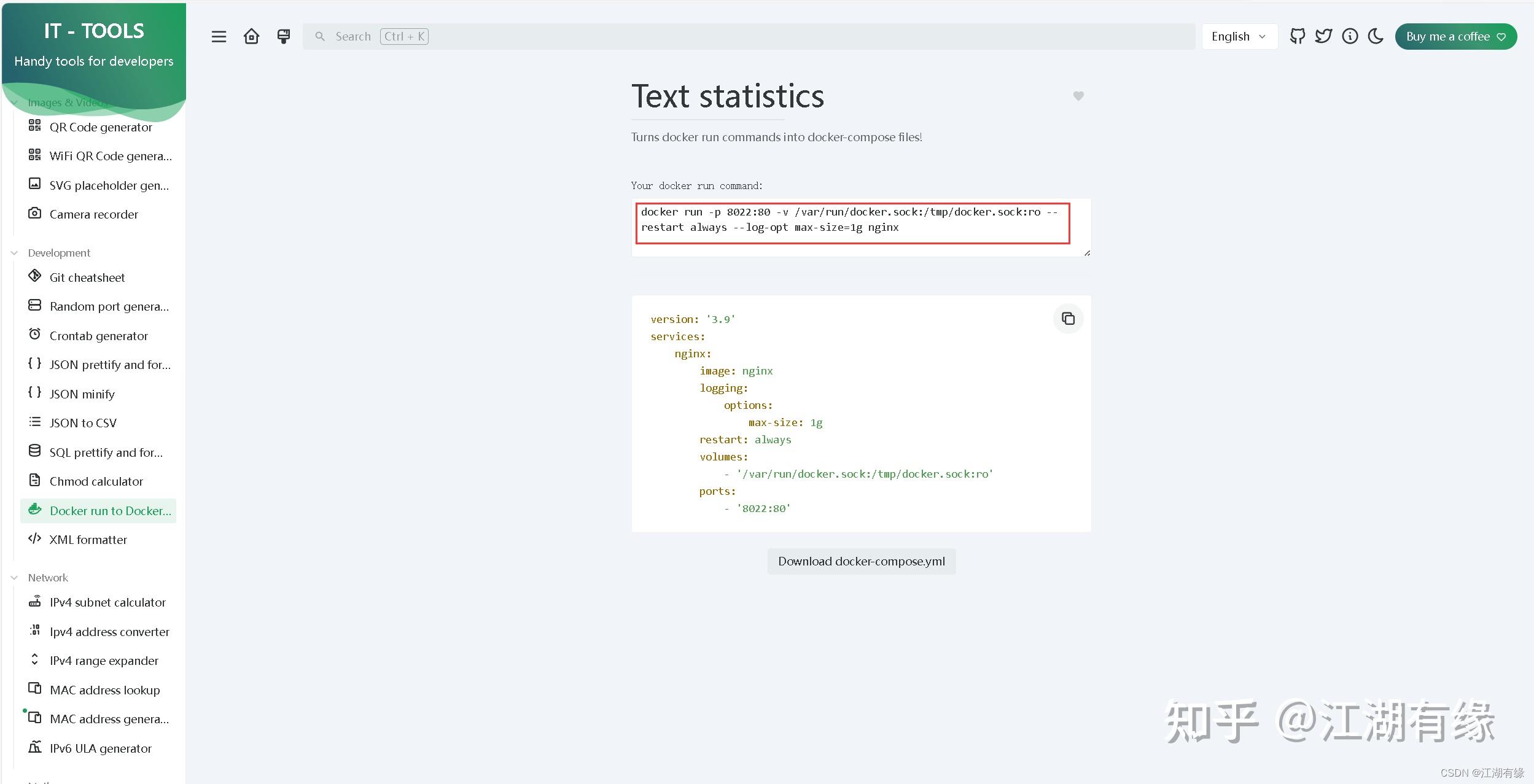Favorite Text statistics with the heart icon

tap(1078, 96)
